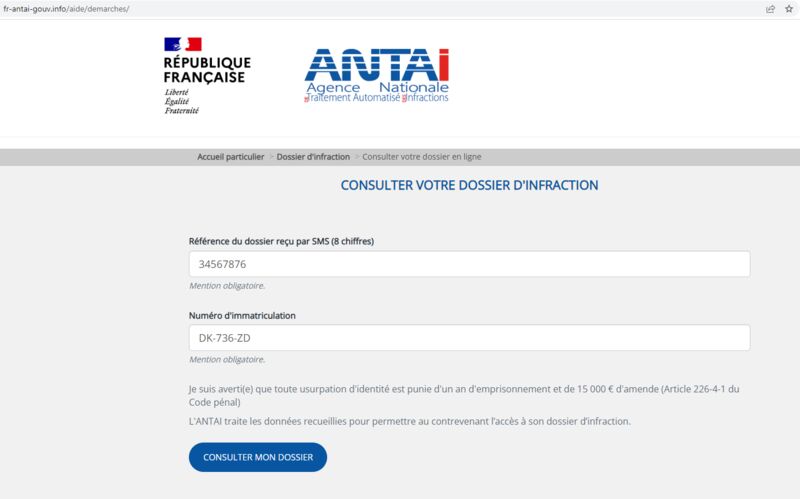Click the République Française wordmark text

tap(207, 70)
